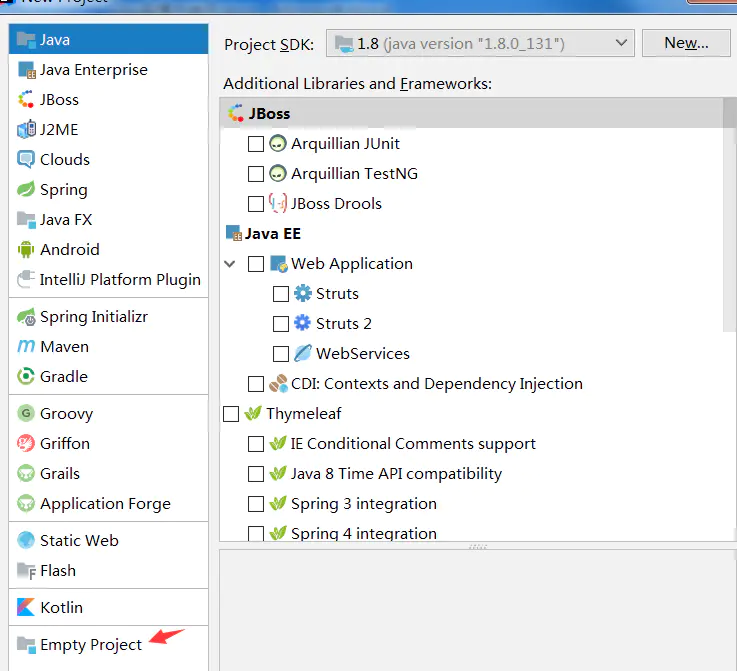Select the Griffon red icon

pos(26,443)
